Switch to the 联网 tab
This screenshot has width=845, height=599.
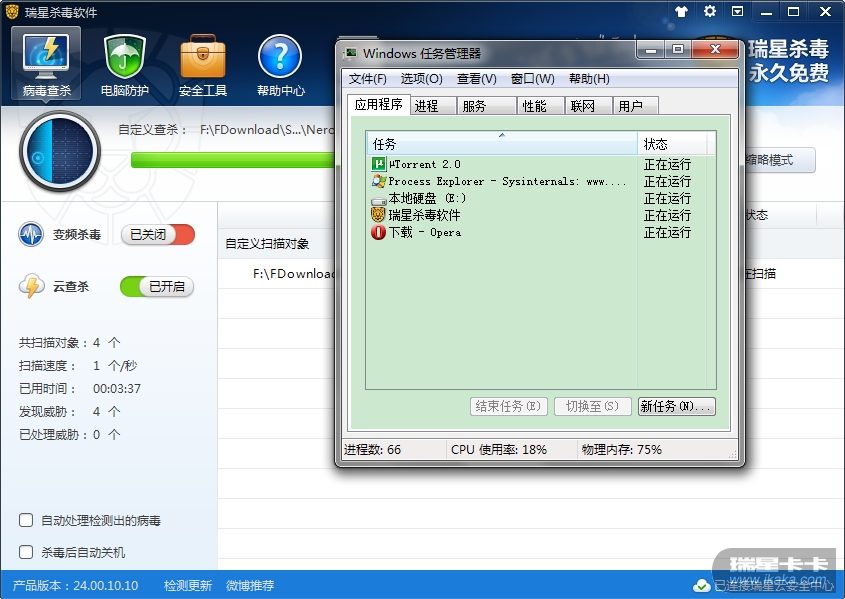click(588, 106)
